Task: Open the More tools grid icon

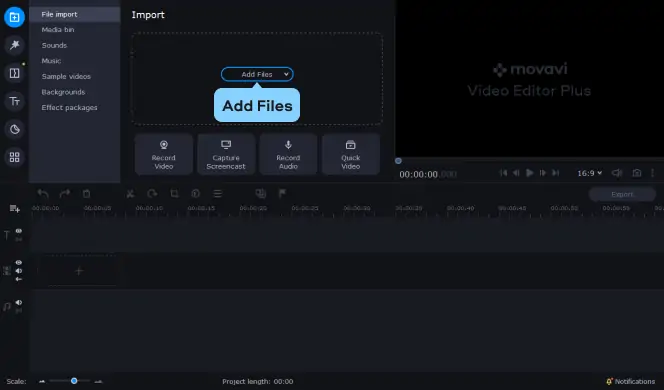Action: [14, 157]
